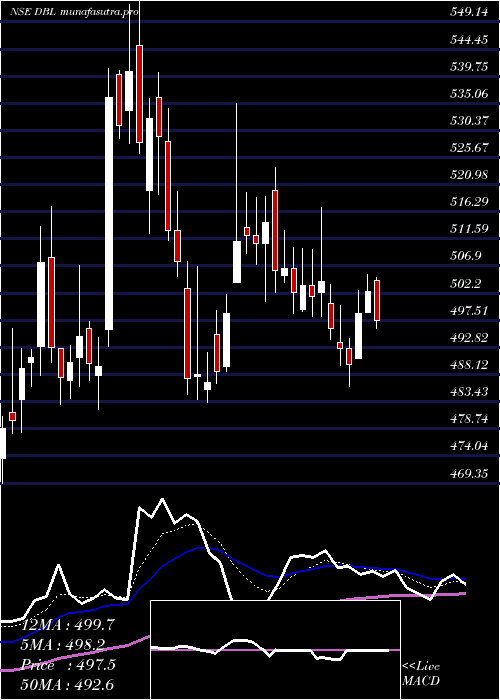Click the 502.2 price axis label
This screenshot has height=700, width=500.
[466, 283]
